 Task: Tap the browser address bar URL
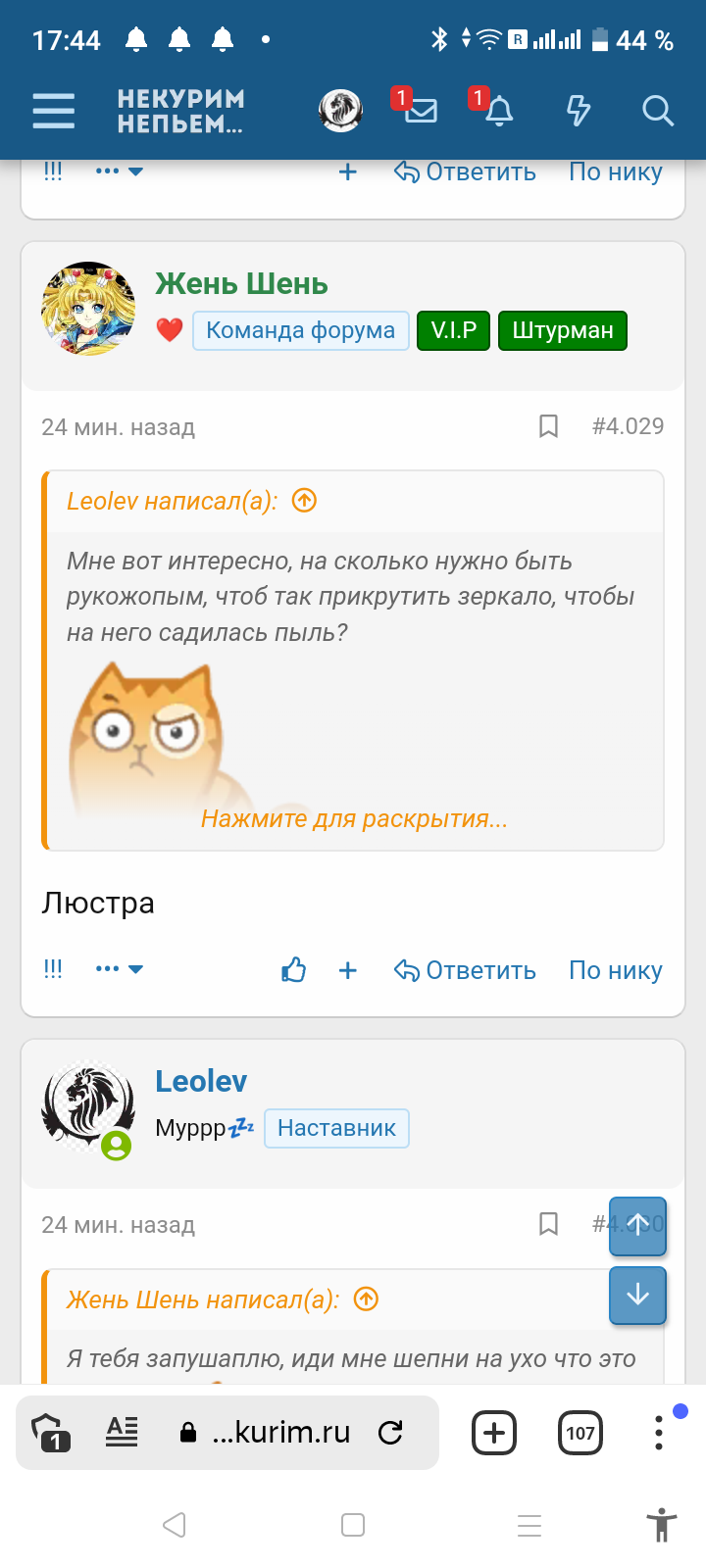click(x=280, y=1433)
